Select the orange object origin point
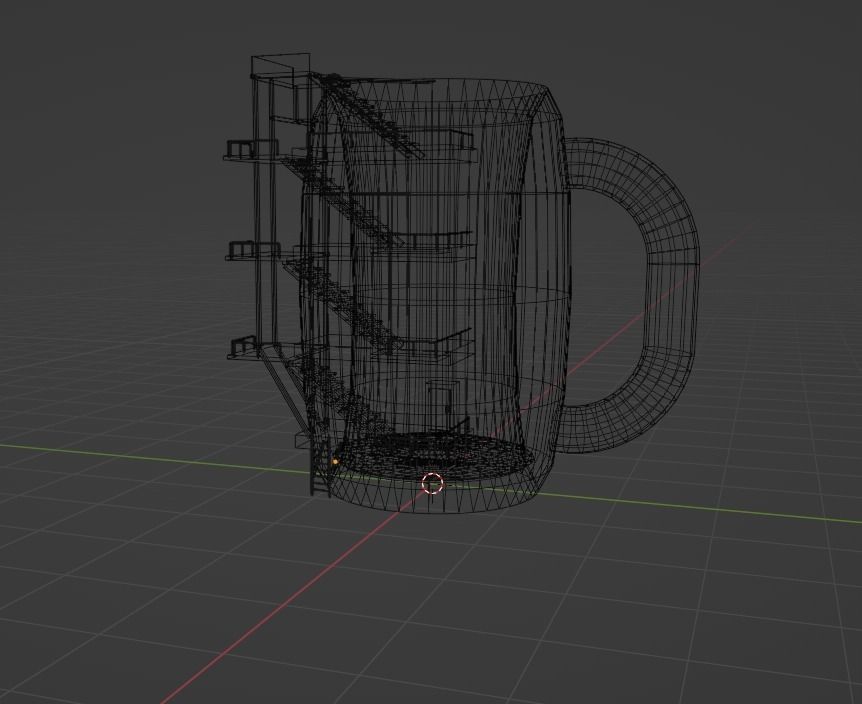This screenshot has height=704, width=862. coord(333,461)
